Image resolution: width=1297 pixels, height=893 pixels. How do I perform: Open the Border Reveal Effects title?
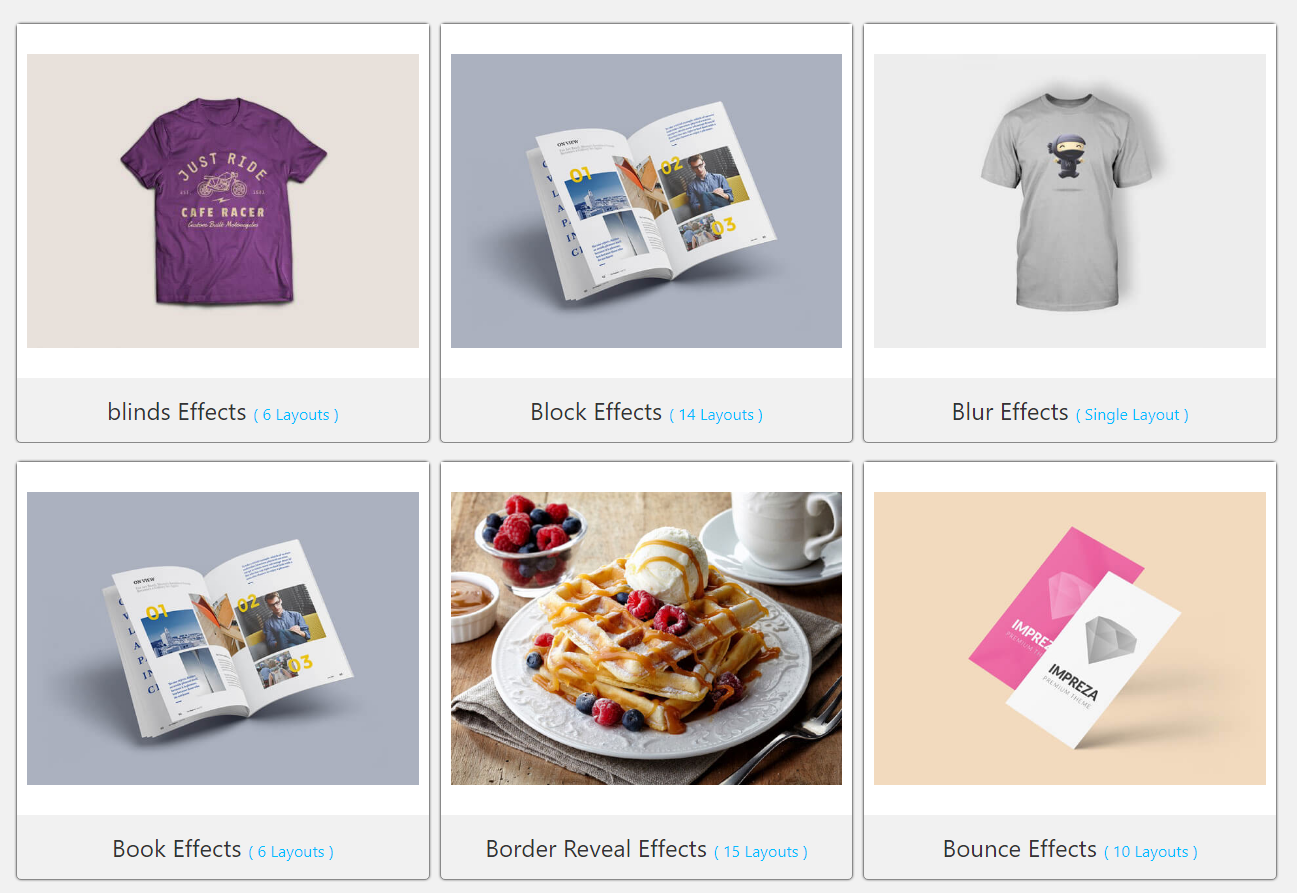pos(596,849)
